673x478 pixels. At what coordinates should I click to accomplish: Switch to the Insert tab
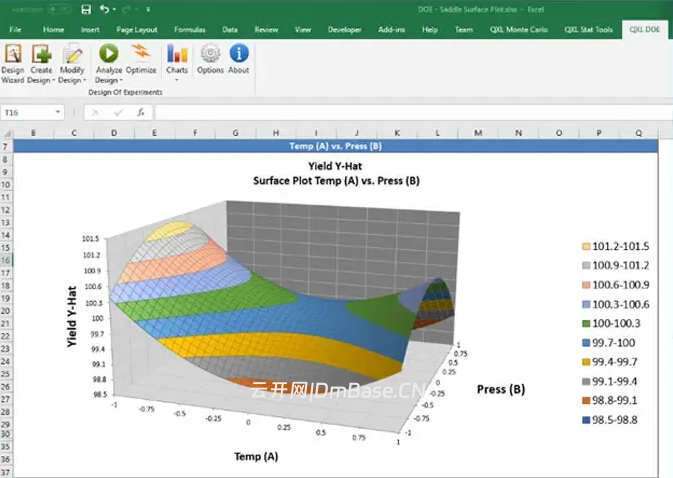pyautogui.click(x=90, y=30)
